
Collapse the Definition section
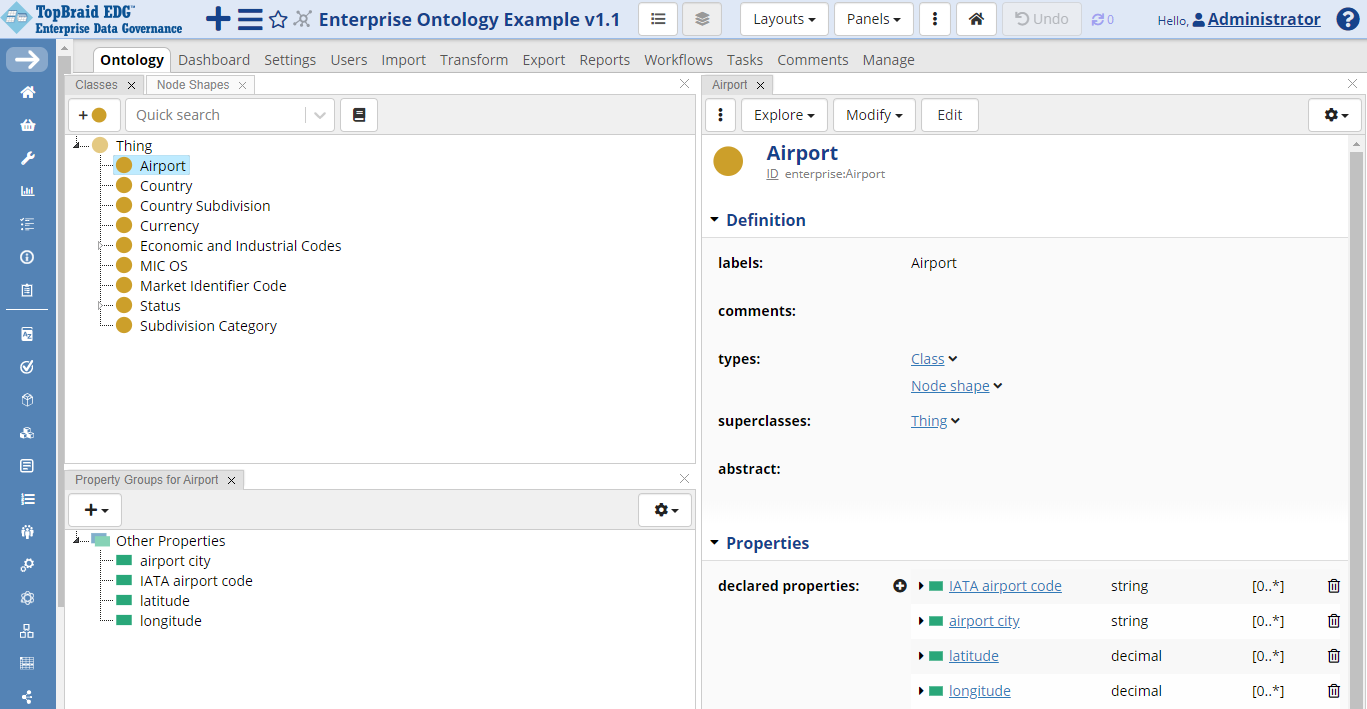point(714,220)
